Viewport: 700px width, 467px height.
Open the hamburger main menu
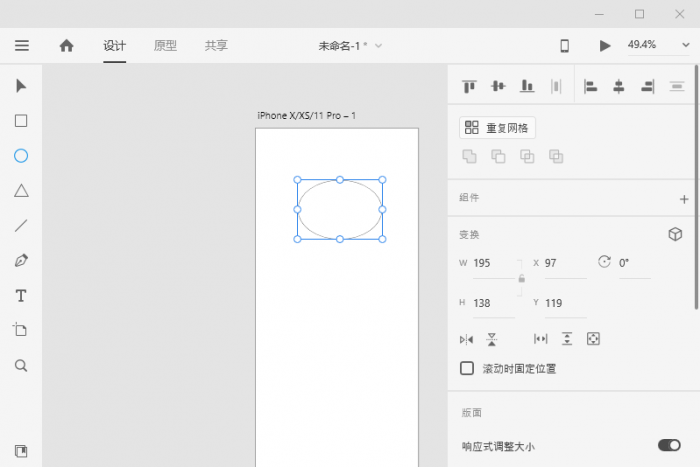22,45
